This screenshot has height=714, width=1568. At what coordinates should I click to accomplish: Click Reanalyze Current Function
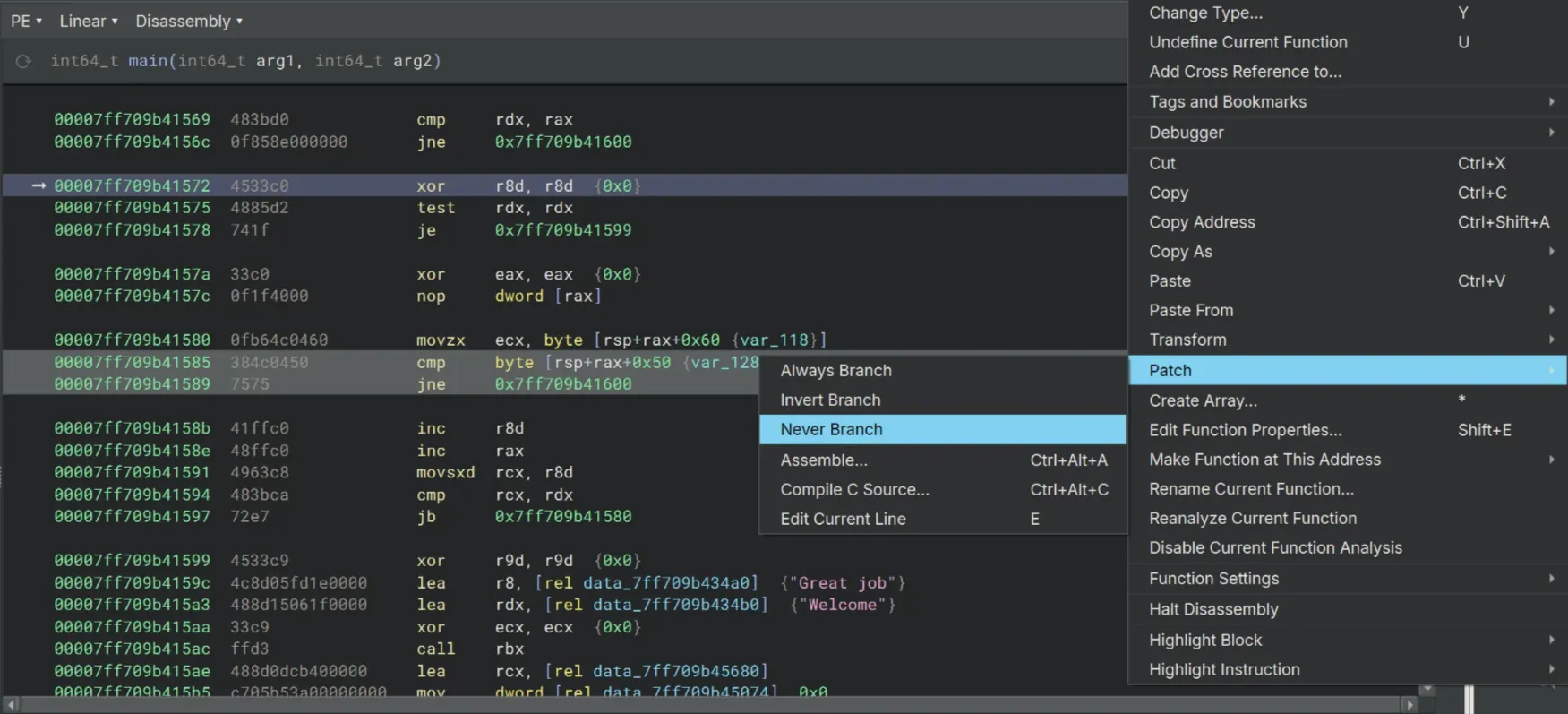1252,518
